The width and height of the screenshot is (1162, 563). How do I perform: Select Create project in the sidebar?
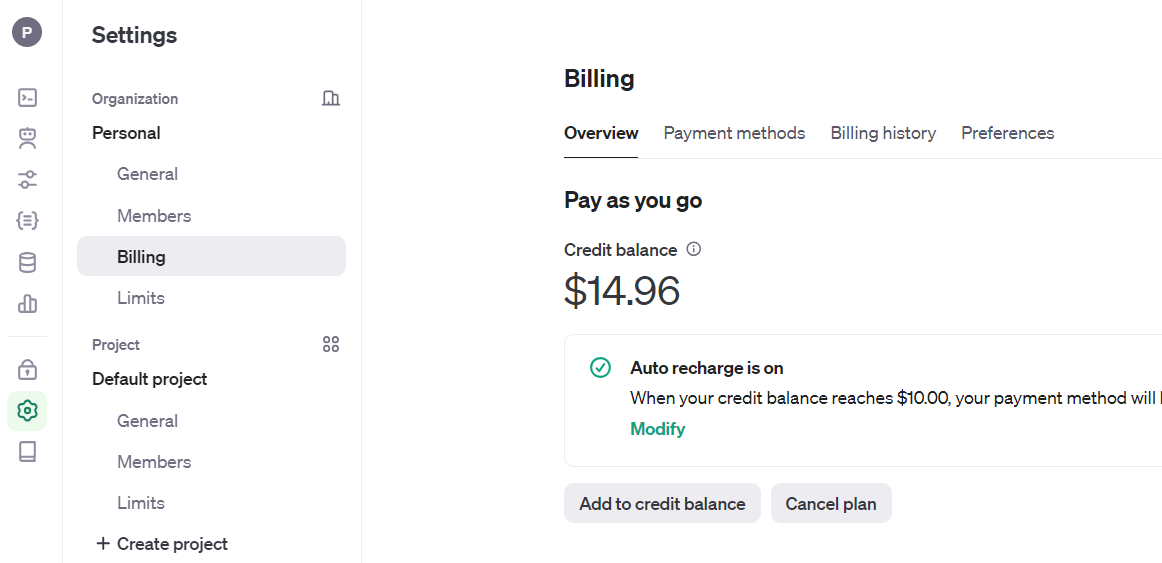coord(162,544)
